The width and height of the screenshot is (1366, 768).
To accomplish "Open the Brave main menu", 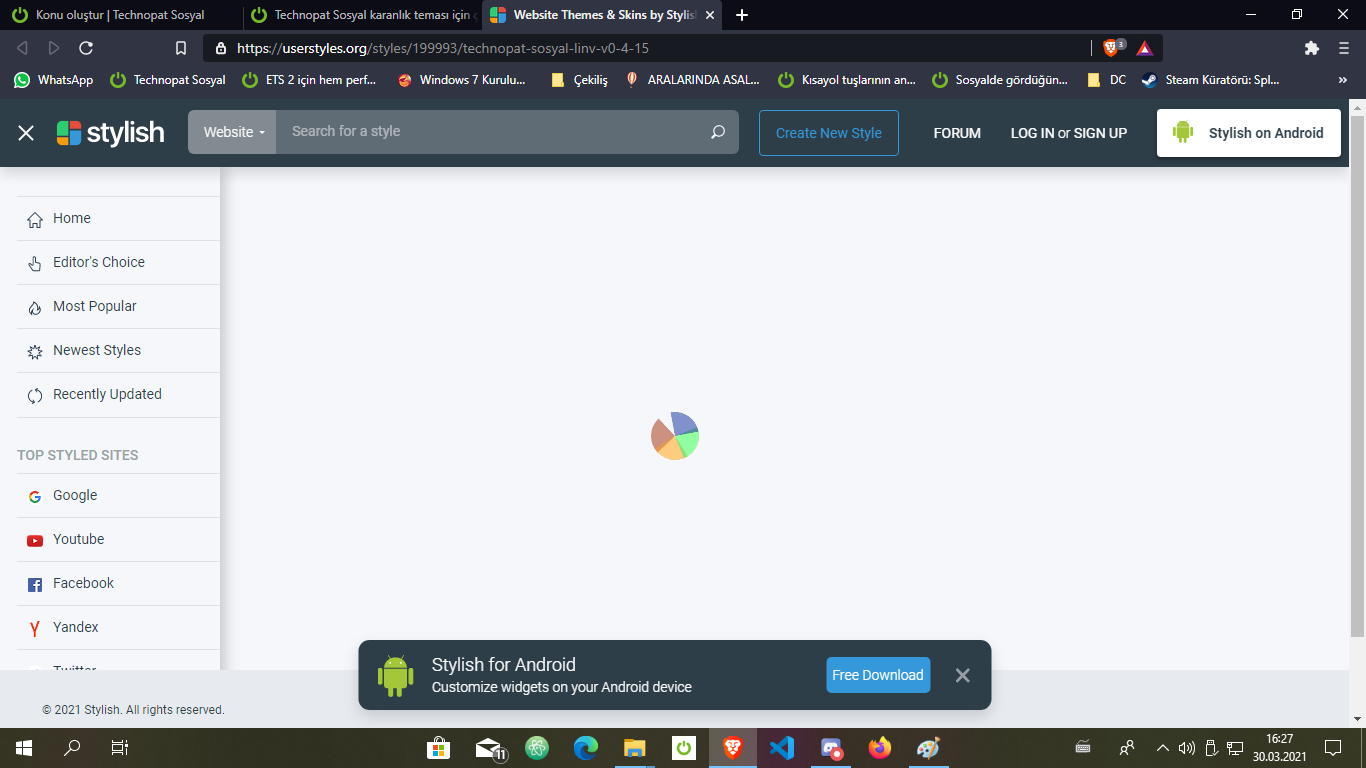I will pyautogui.click(x=1342, y=48).
